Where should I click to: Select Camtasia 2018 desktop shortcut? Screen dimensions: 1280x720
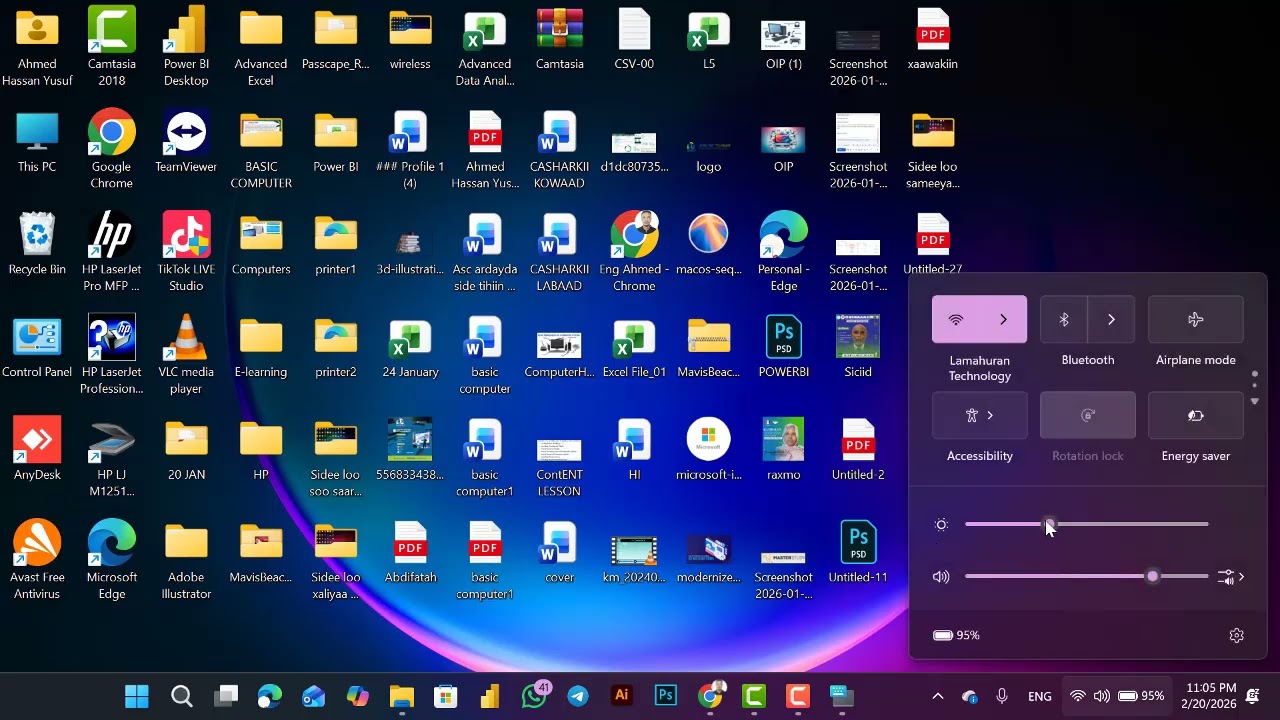point(112,46)
